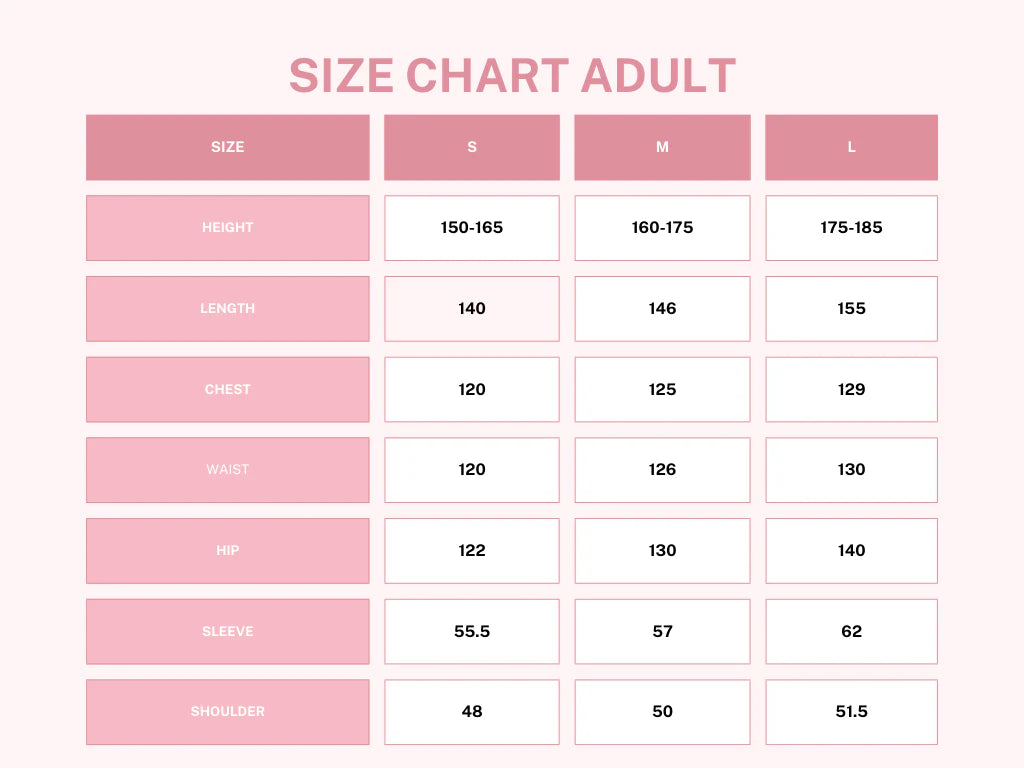Select the SHOULDER row label
Image resolution: width=1024 pixels, height=768 pixels.
point(227,712)
